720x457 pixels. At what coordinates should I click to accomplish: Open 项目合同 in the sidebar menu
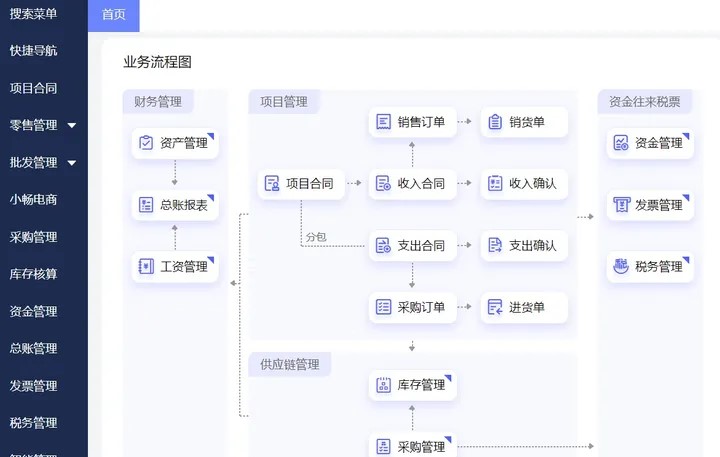tap(34, 88)
